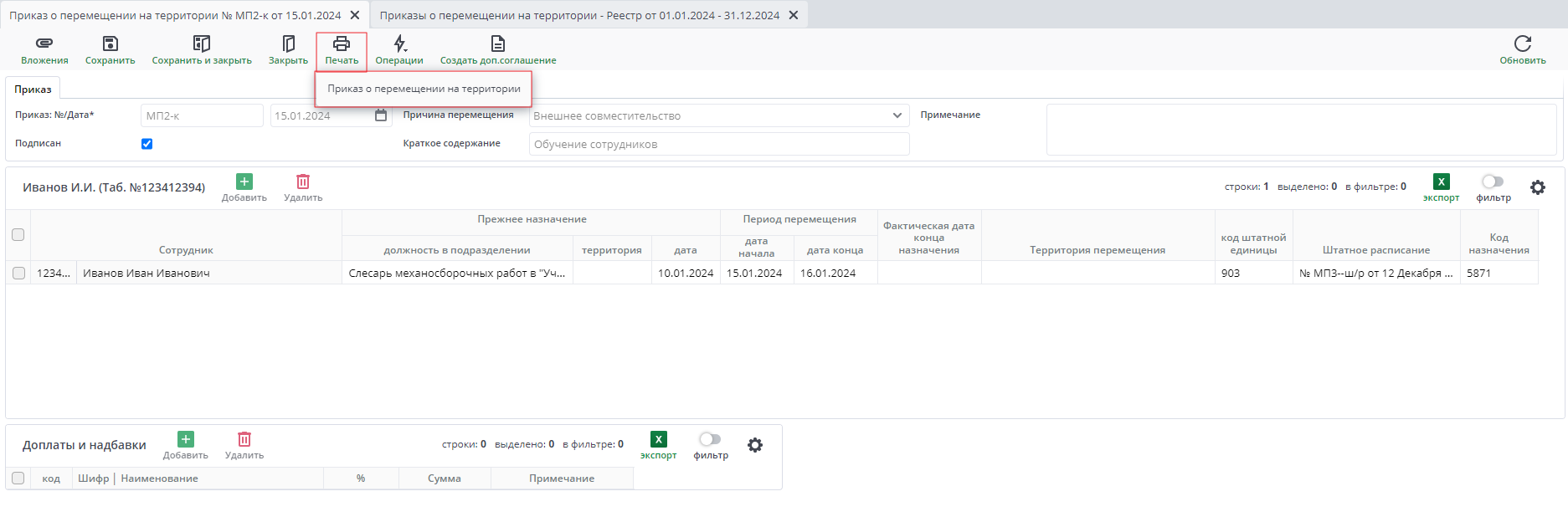This screenshot has height=522, width=1568.
Task: Add a new row to Доплаты и надбавки
Action: 186,440
